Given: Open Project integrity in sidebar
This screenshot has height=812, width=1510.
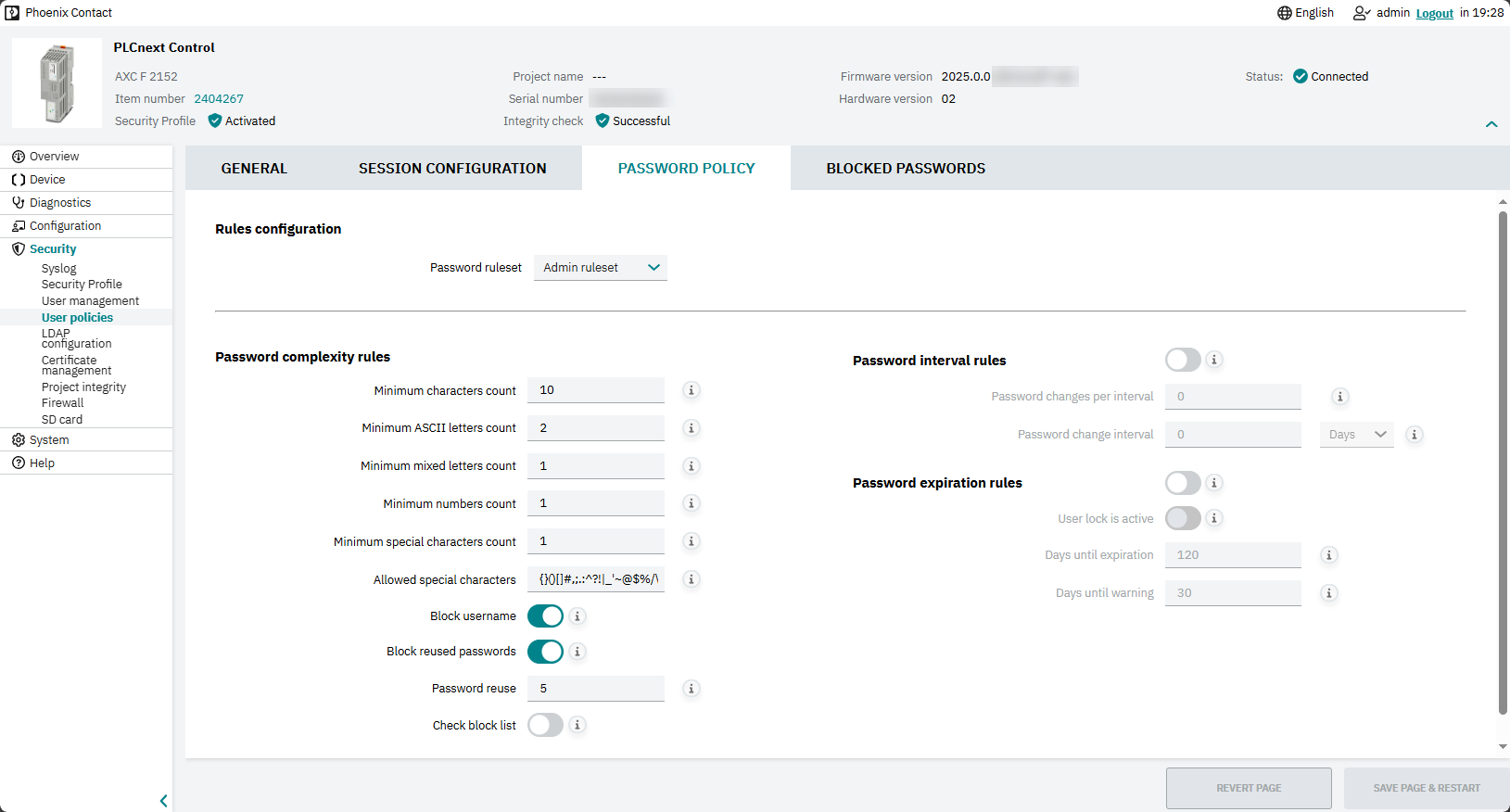Looking at the screenshot, I should pyautogui.click(x=83, y=387).
